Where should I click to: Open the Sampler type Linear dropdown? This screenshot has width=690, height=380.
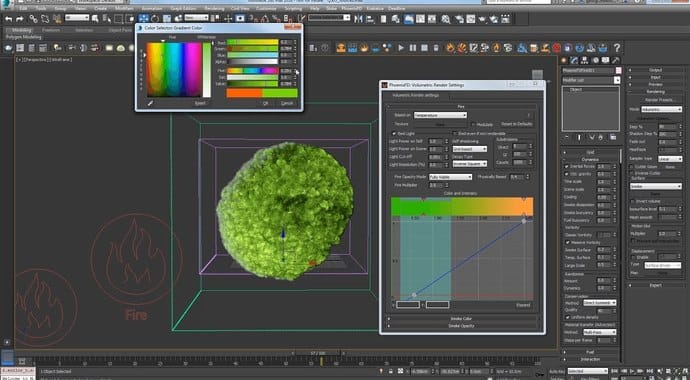(670, 159)
